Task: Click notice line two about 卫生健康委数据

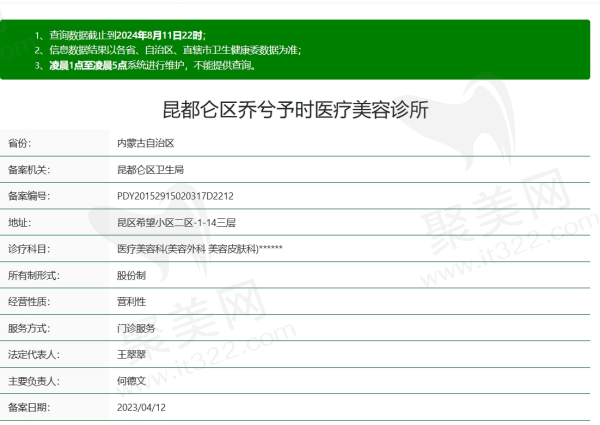Action: click(168, 50)
